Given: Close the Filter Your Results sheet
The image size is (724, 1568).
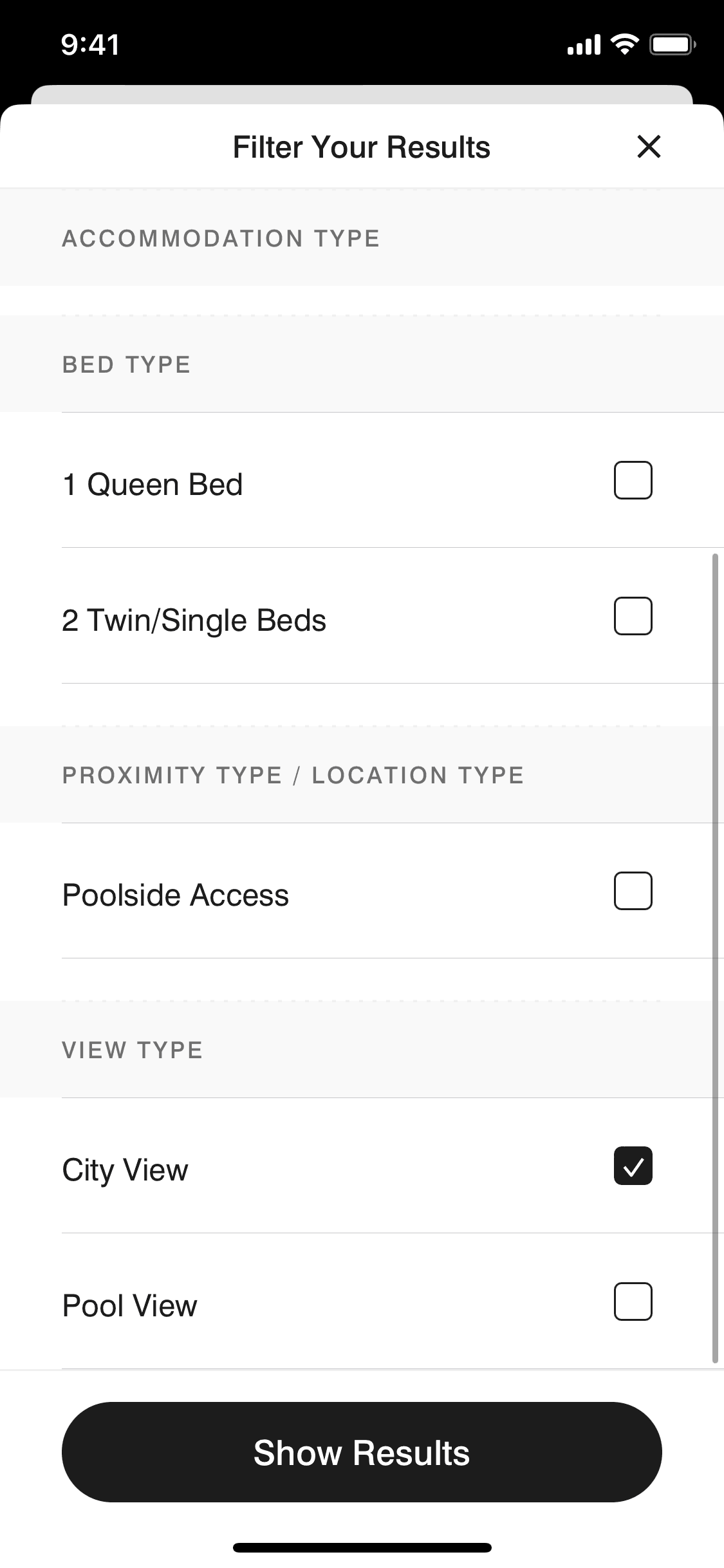Looking at the screenshot, I should [649, 147].
